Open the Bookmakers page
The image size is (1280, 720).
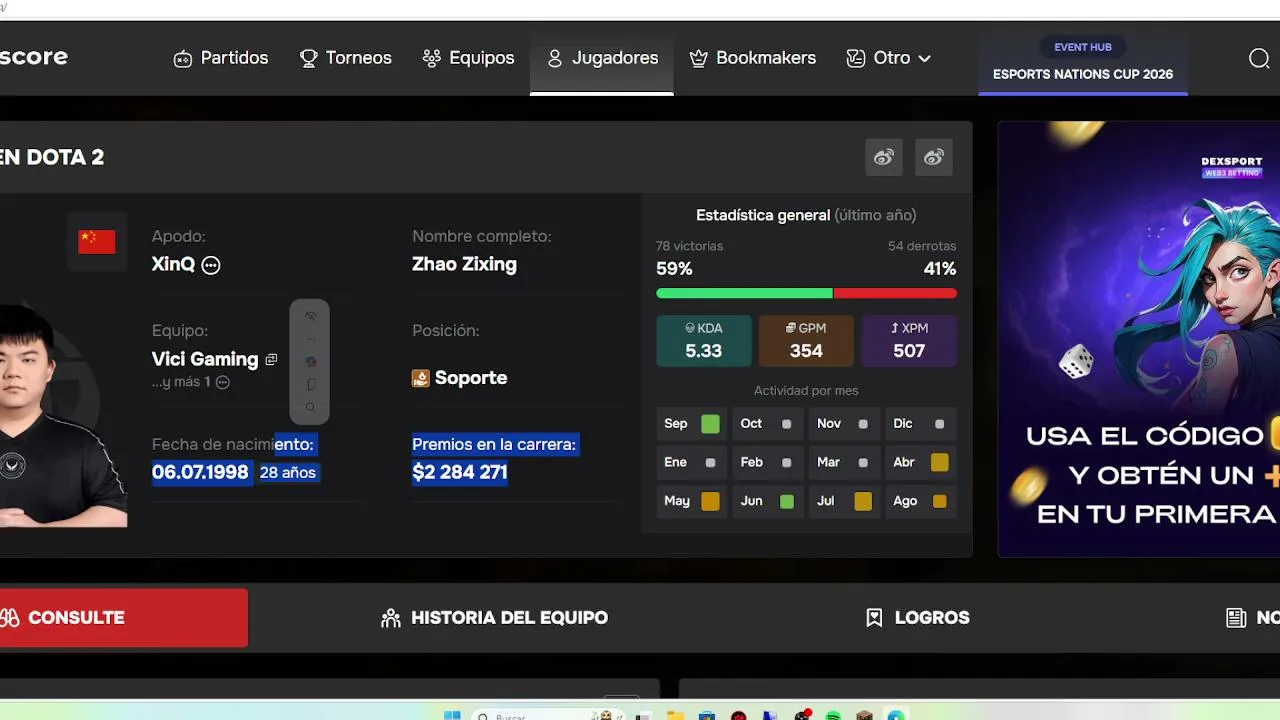[x=753, y=58]
